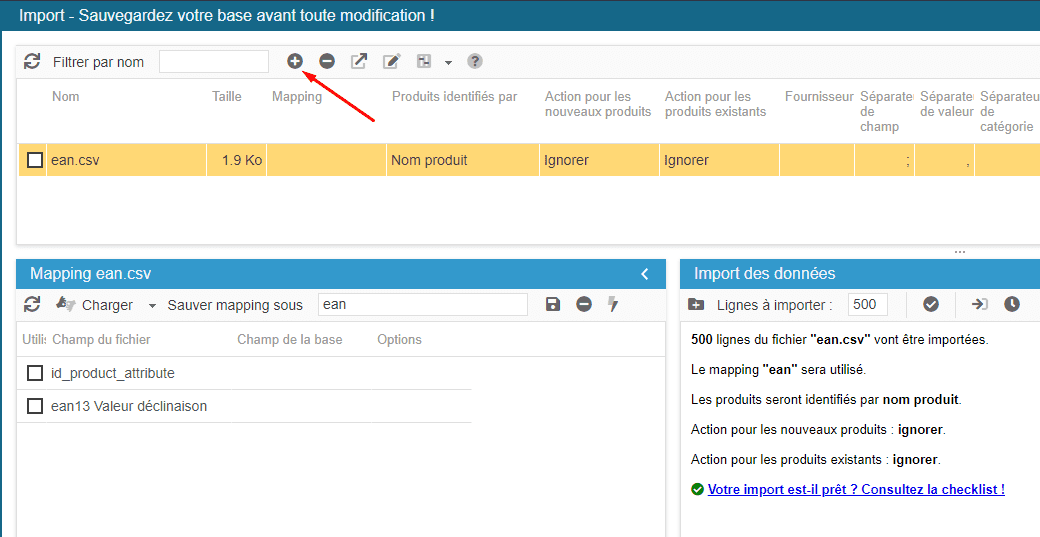The image size is (1040, 537).
Task: Open the import checklist link
Action: pyautogui.click(x=856, y=489)
